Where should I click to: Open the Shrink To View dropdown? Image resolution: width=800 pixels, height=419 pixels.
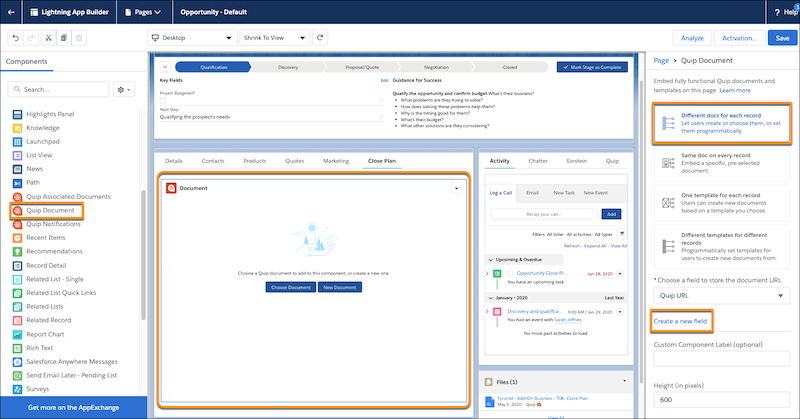[x=274, y=38]
